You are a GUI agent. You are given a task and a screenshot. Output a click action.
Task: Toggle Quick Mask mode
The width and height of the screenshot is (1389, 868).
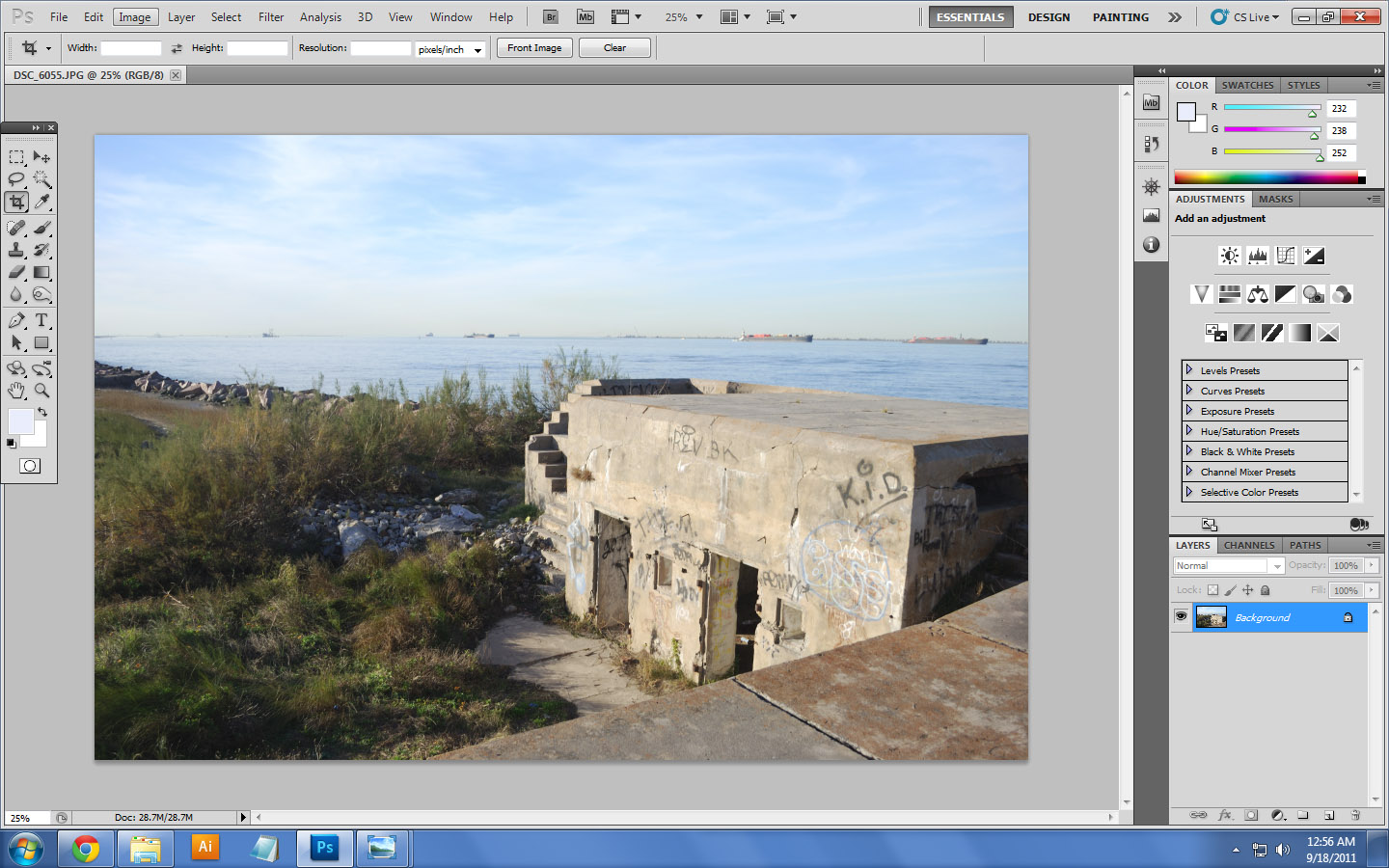30,466
